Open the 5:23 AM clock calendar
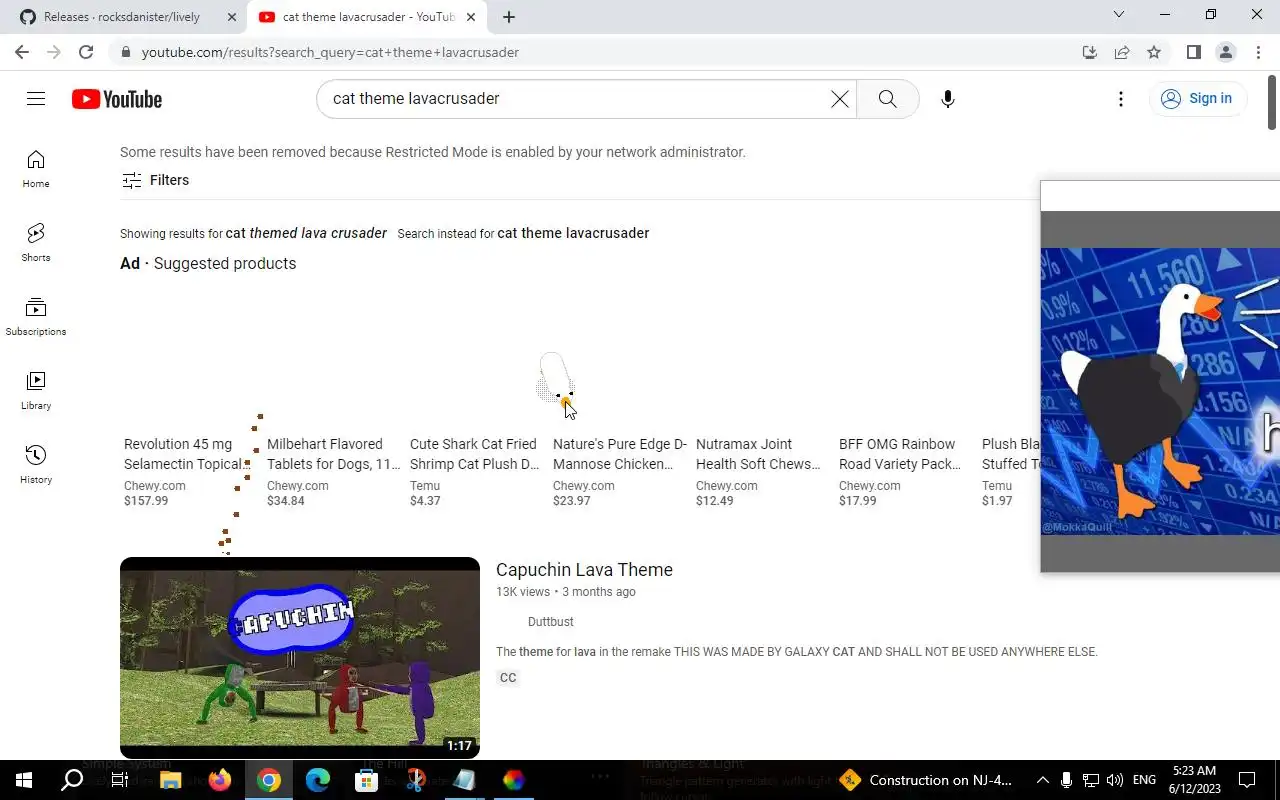This screenshot has height=800, width=1280. 1193,780
